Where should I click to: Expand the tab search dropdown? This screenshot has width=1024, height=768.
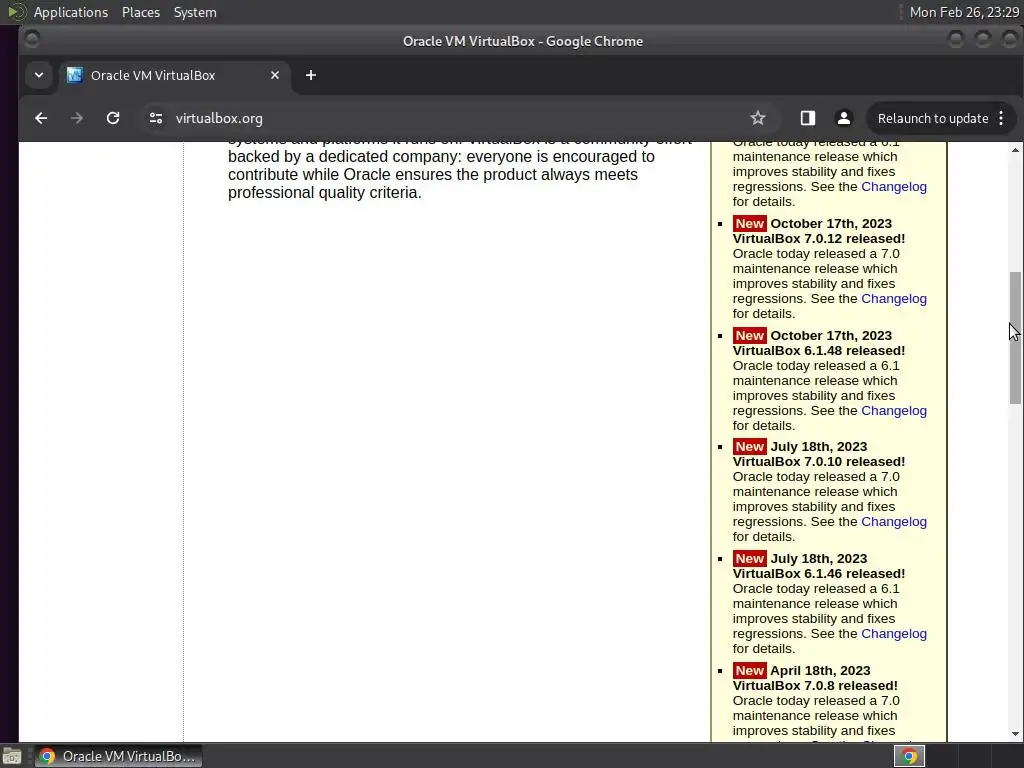[39, 75]
